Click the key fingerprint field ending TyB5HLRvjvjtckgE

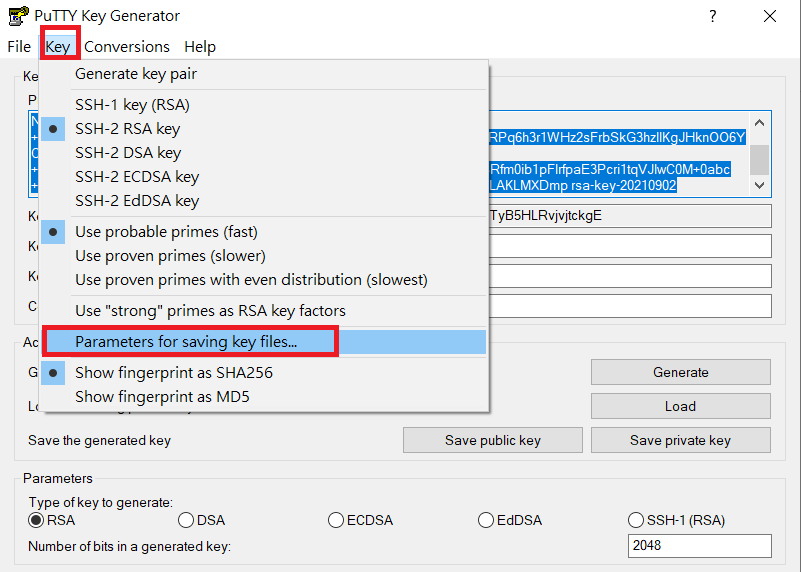630,216
